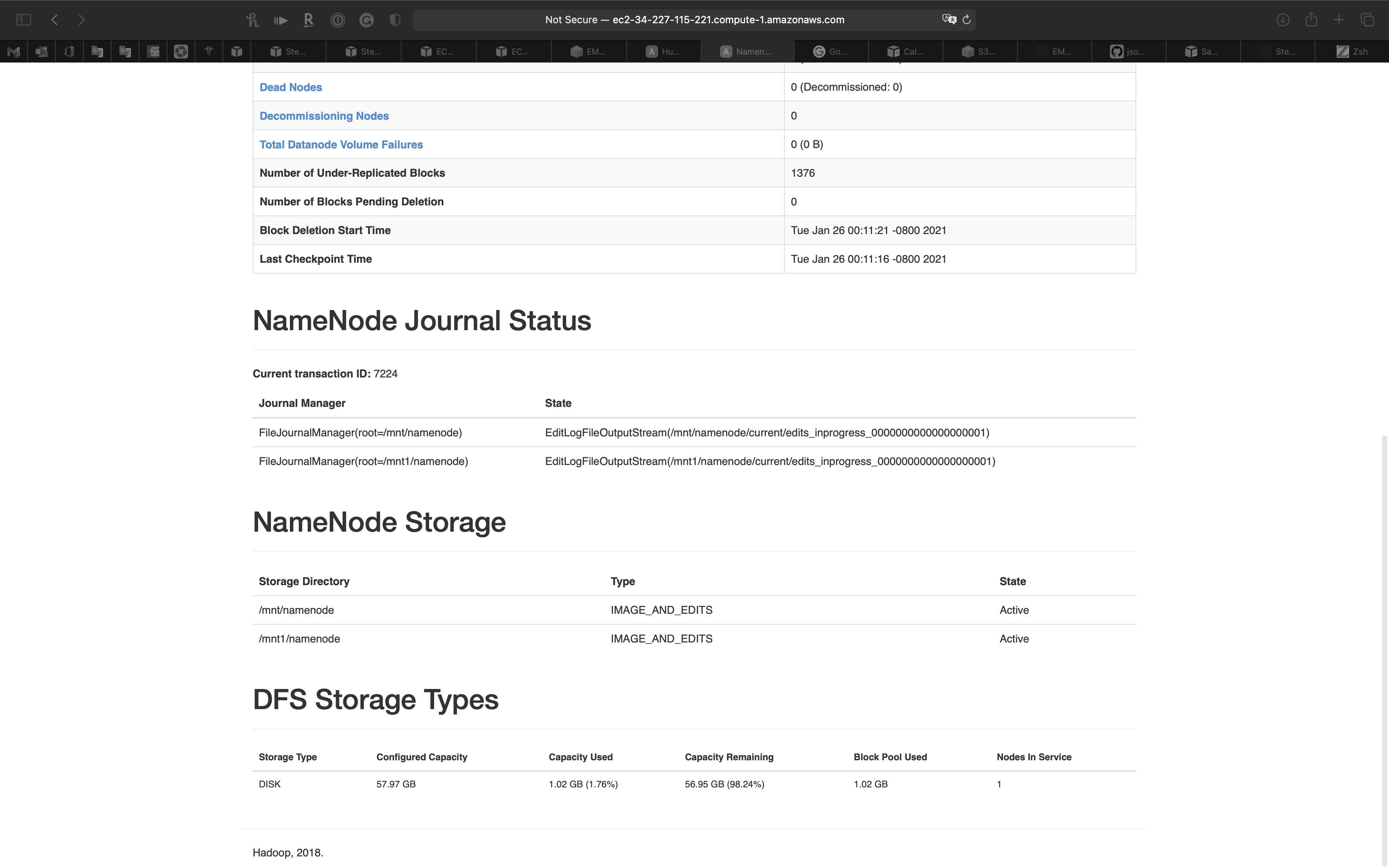Switch to the Zsh tab
1389x868 pixels.
click(1352, 52)
